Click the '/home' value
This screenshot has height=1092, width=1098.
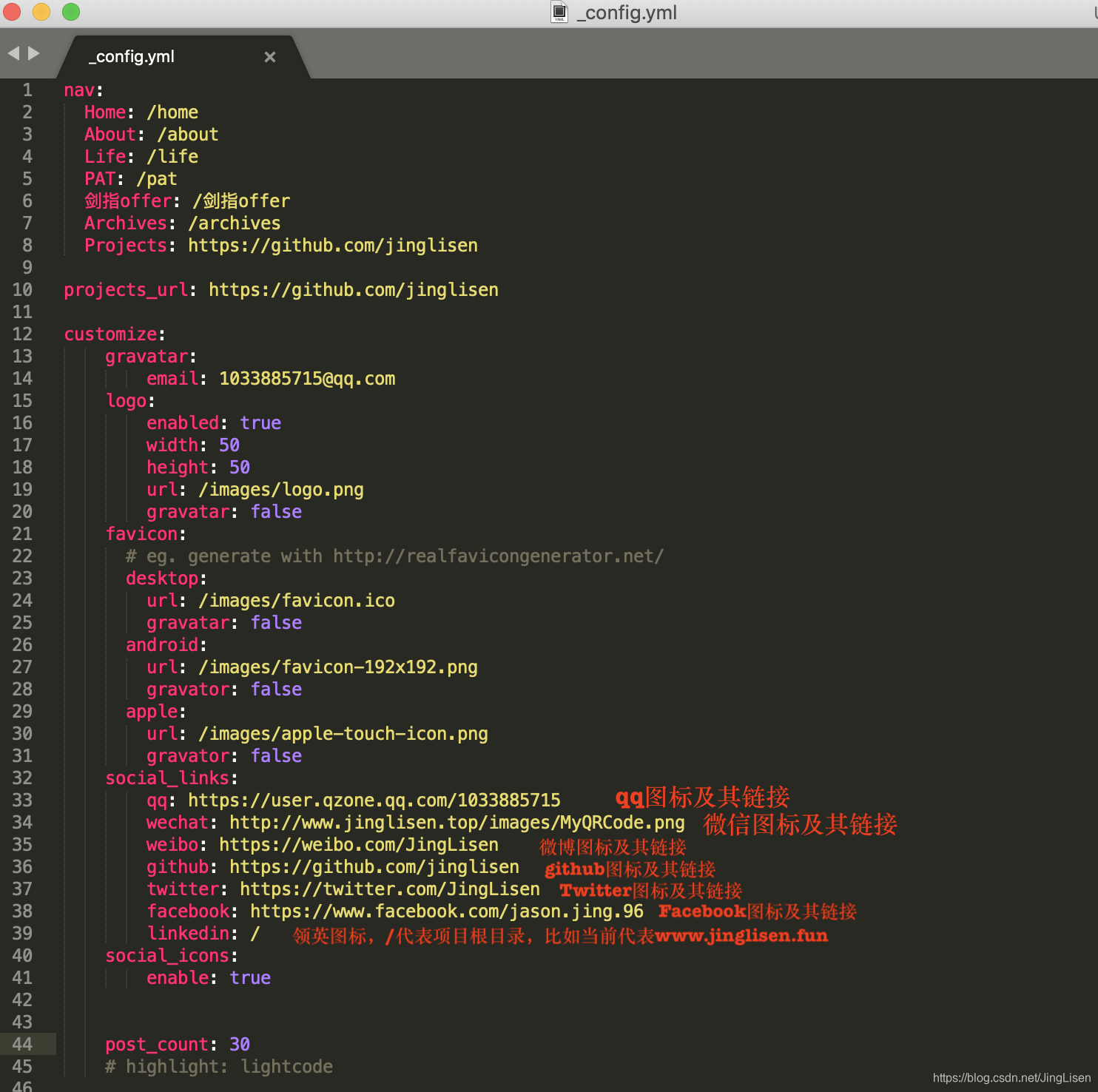pos(172,112)
